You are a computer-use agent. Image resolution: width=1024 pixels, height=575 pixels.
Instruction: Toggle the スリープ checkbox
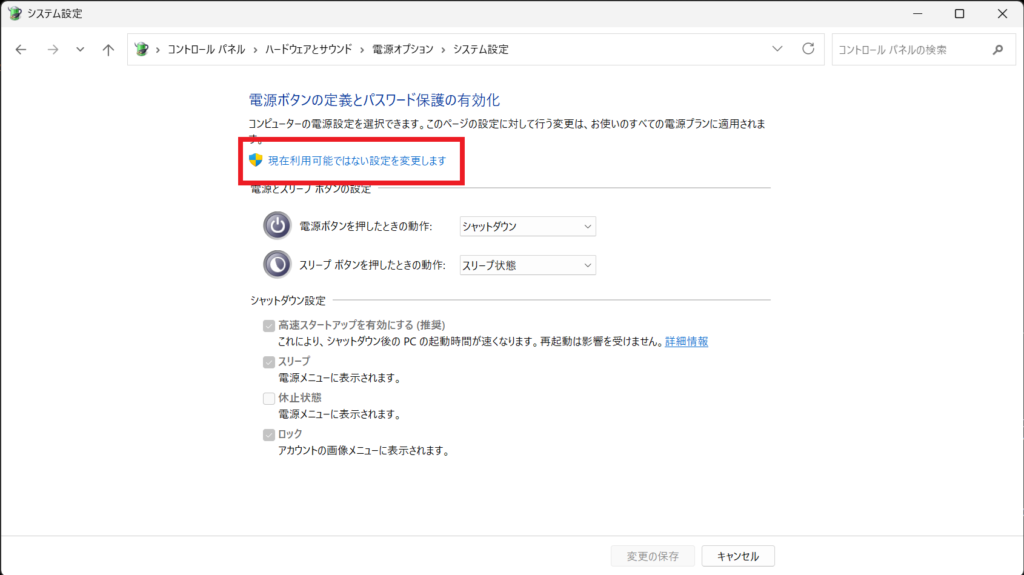click(x=268, y=361)
